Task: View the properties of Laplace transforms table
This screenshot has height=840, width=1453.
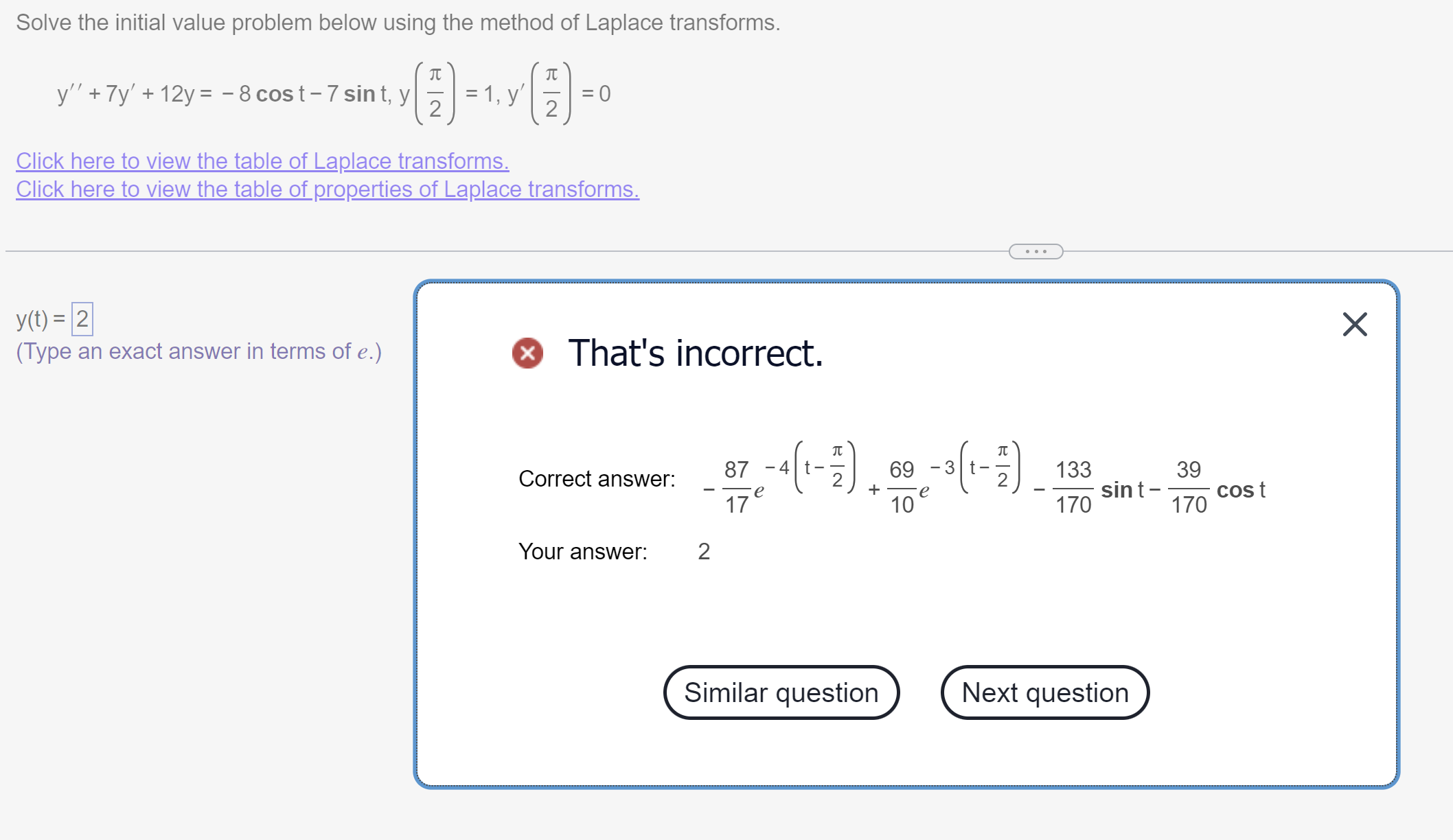Action: tap(328, 189)
